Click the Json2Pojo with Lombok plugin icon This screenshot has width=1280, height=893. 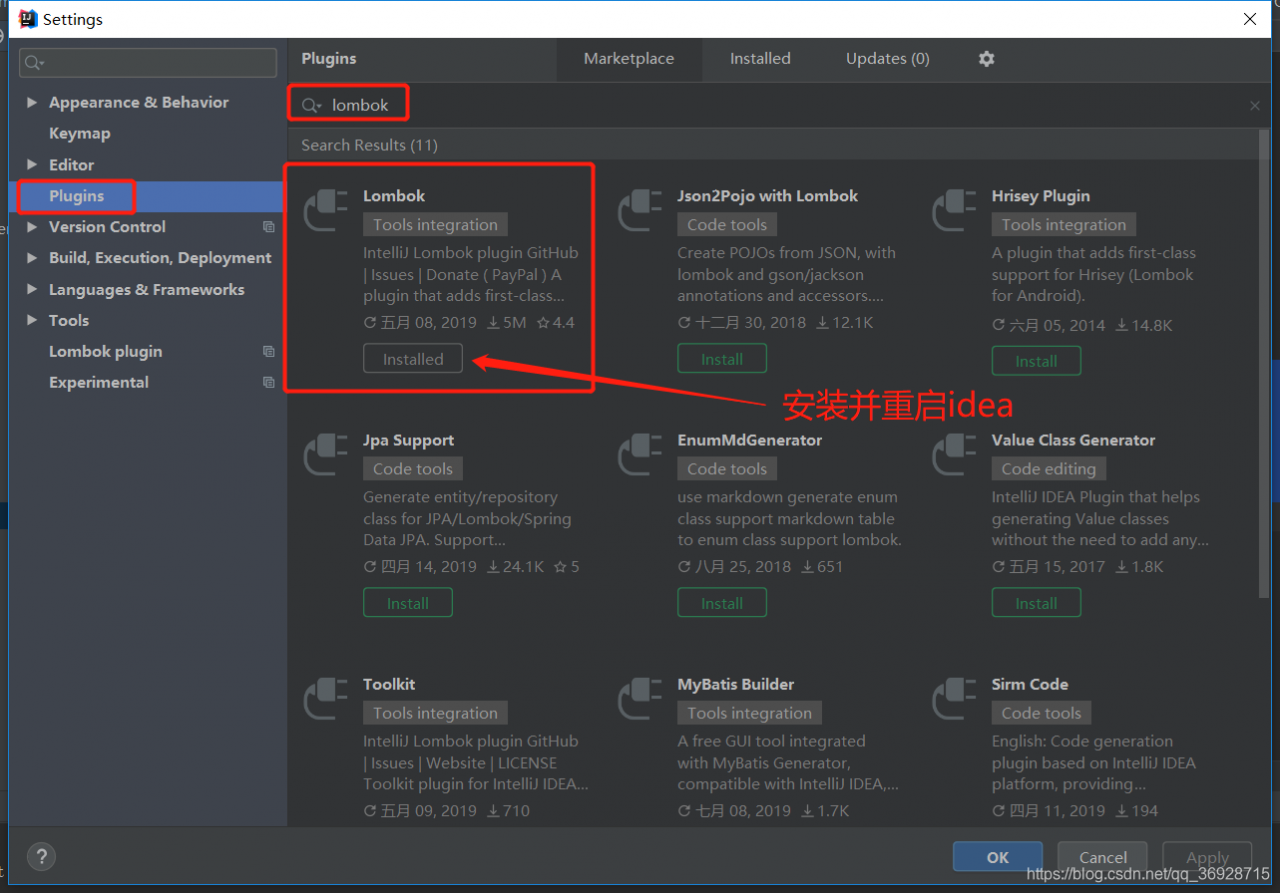pyautogui.click(x=640, y=210)
